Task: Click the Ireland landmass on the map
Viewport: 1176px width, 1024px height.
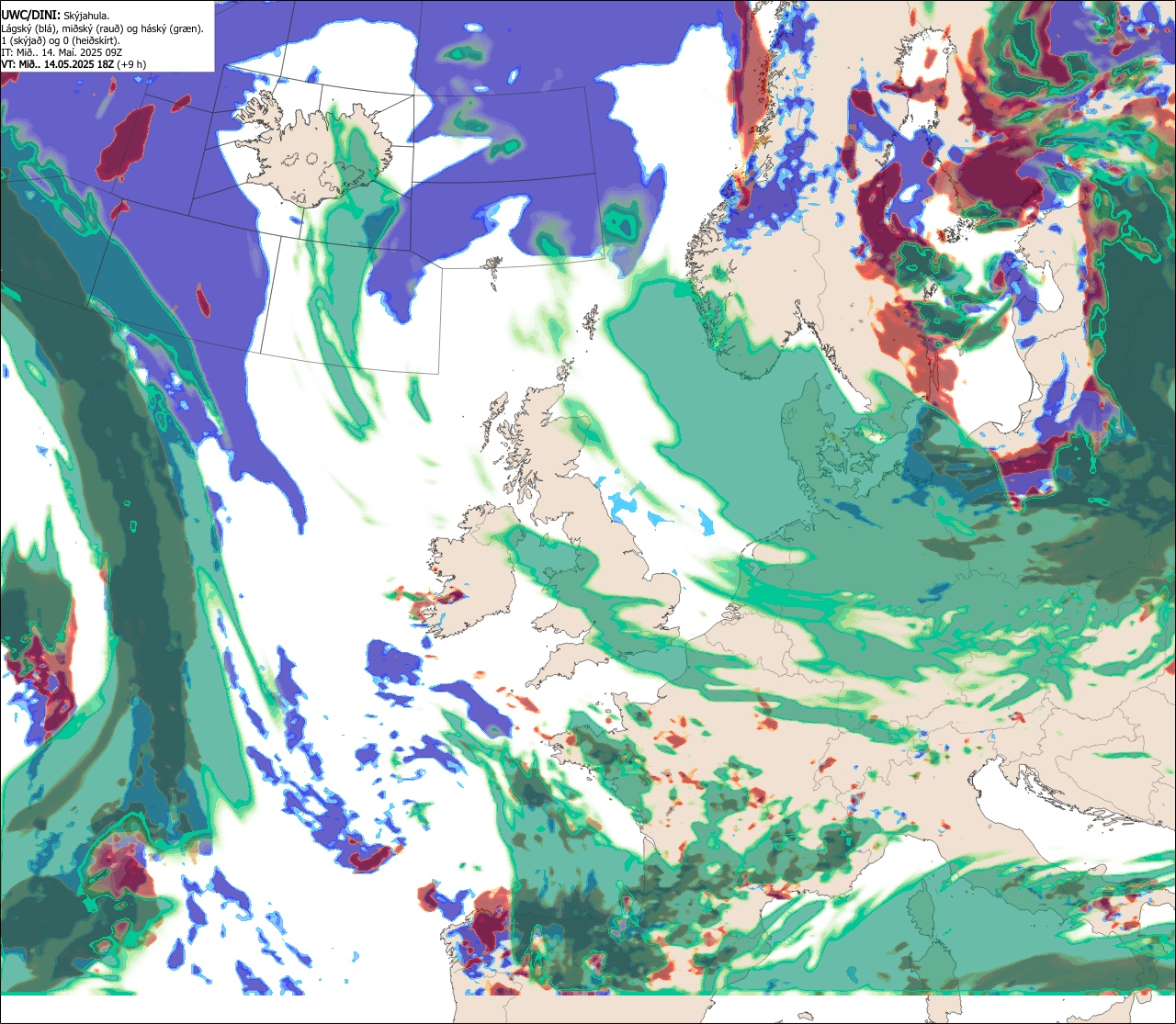Action: coord(469,569)
